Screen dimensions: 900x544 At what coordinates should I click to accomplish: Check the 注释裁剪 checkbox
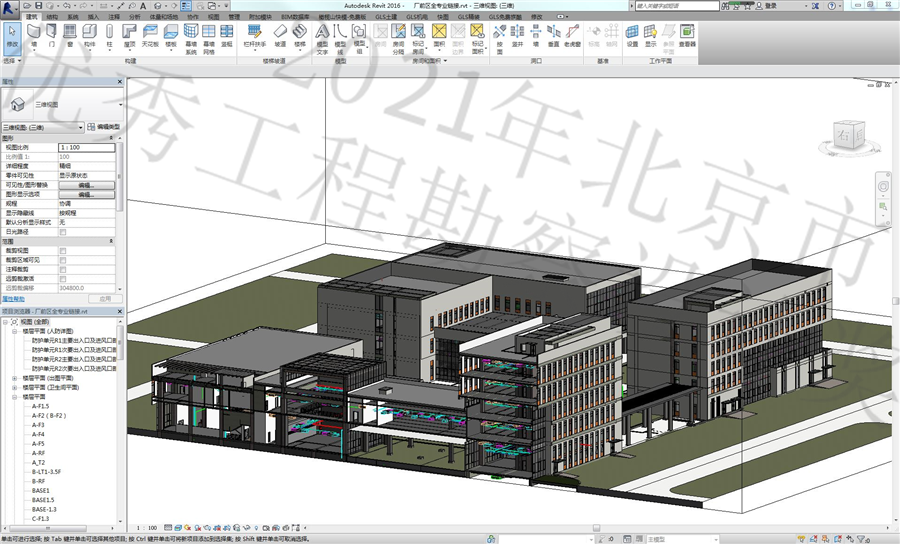click(x=63, y=269)
